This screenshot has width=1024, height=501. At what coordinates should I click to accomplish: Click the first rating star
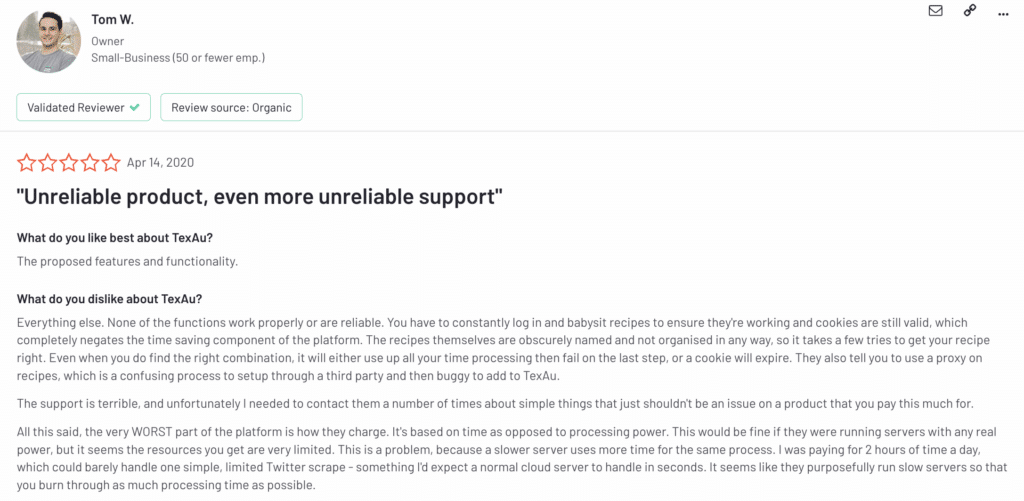pyautogui.click(x=26, y=163)
